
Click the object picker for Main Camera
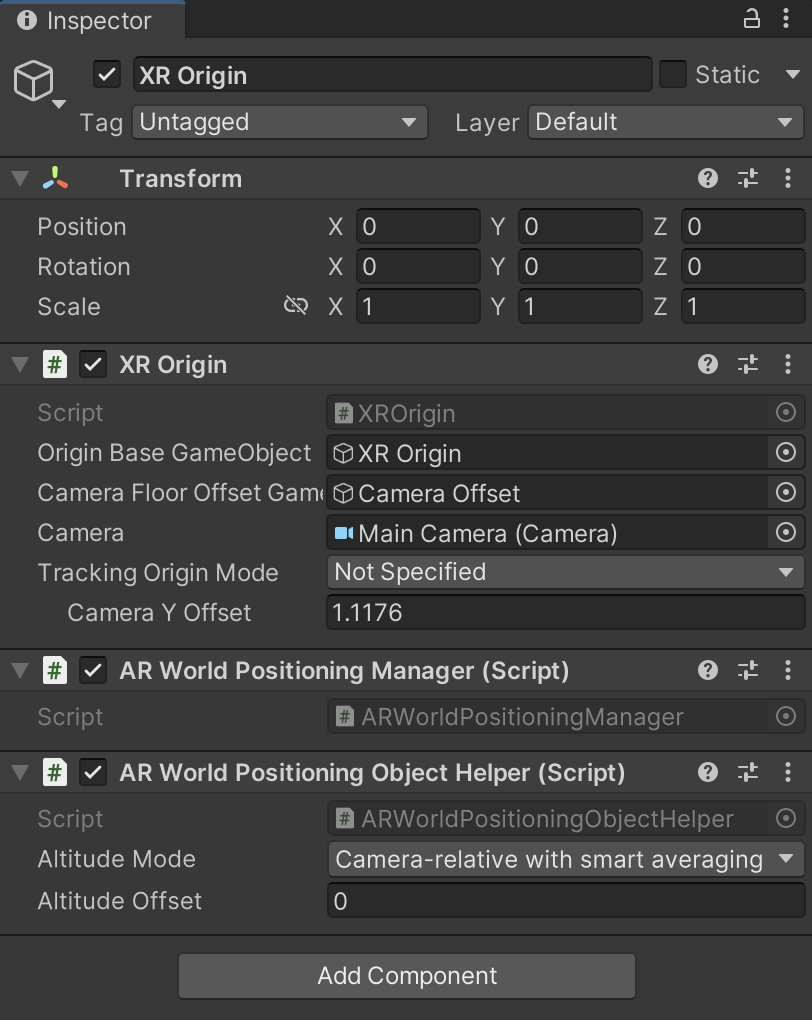pyautogui.click(x=786, y=533)
